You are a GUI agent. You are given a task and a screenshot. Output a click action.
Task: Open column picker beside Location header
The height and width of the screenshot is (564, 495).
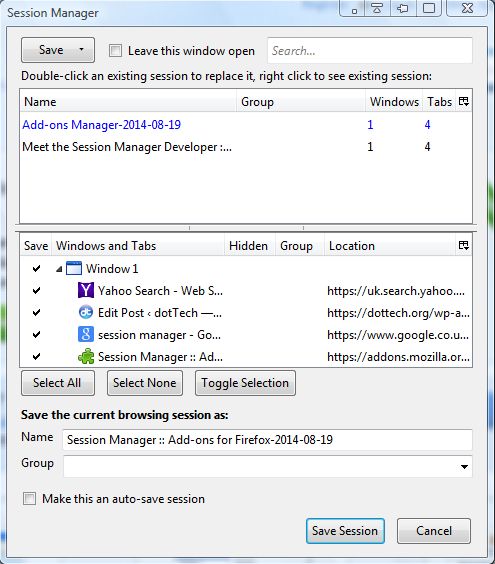(464, 246)
